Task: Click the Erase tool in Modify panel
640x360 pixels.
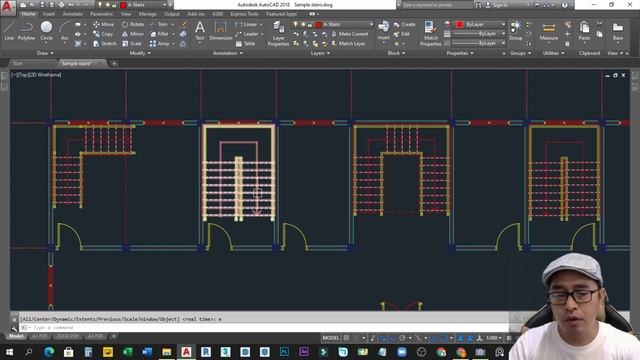Action: tap(184, 24)
